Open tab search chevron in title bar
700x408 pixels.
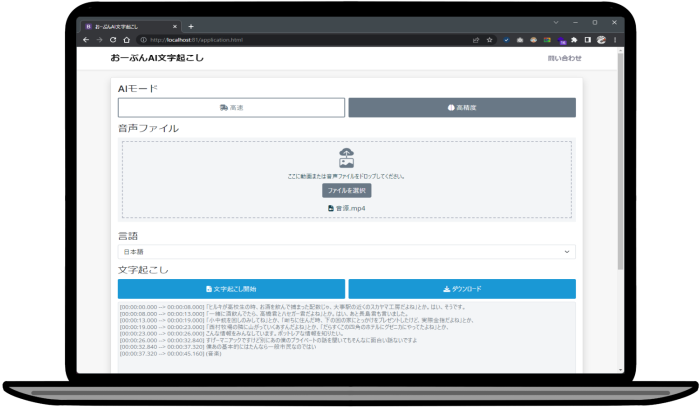coord(556,22)
